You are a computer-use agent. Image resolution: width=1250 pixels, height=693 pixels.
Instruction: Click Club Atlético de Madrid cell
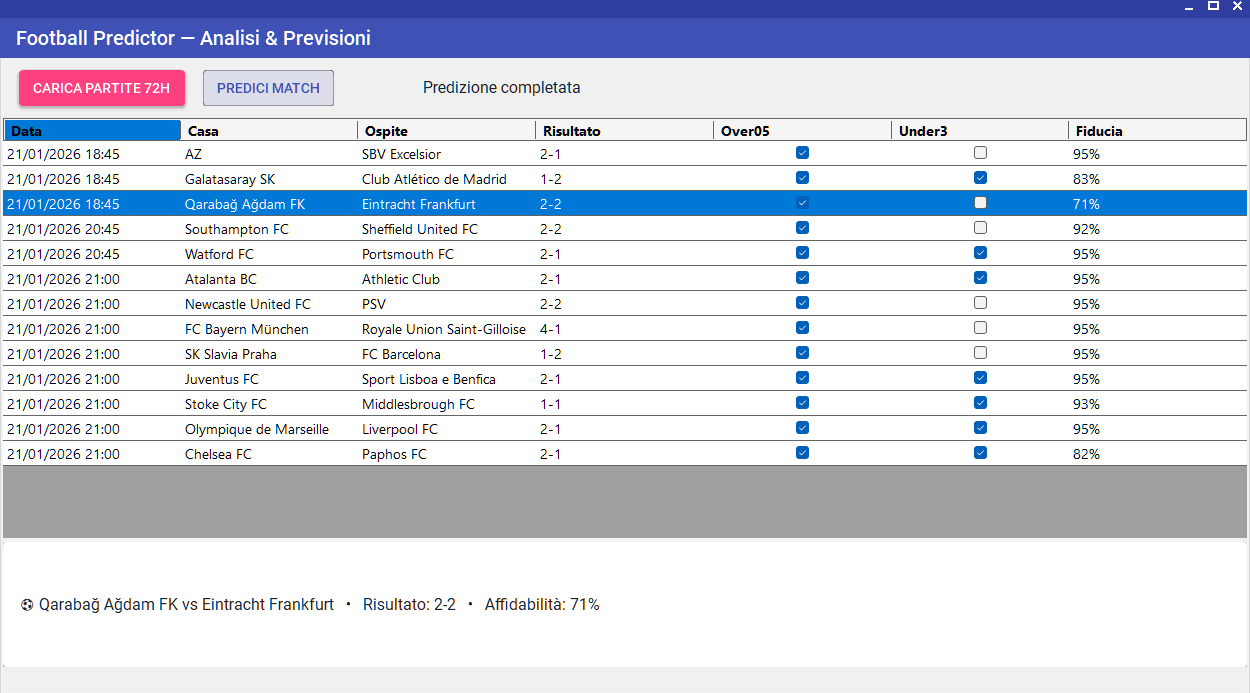pos(446,179)
